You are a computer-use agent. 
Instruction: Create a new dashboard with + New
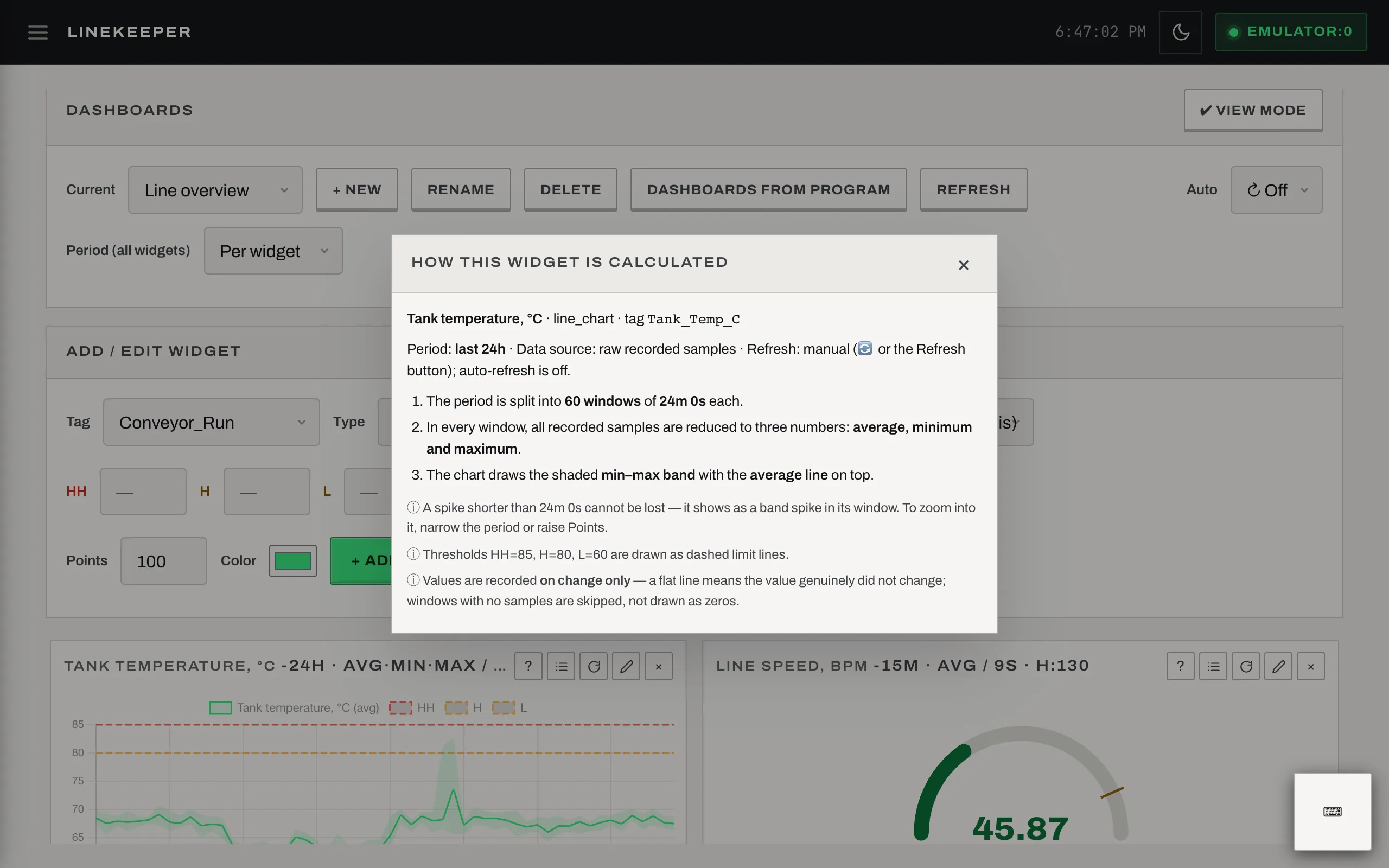coord(356,189)
